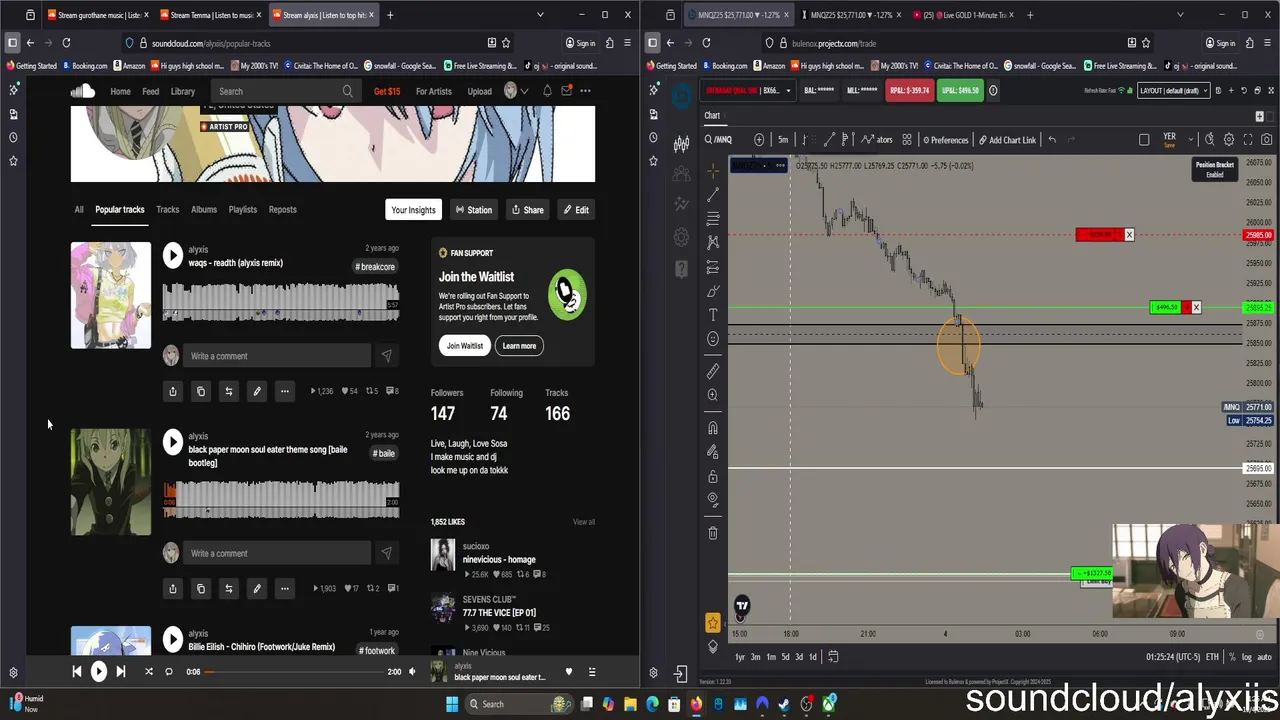Toggle shuffle in the bottom player

point(149,672)
